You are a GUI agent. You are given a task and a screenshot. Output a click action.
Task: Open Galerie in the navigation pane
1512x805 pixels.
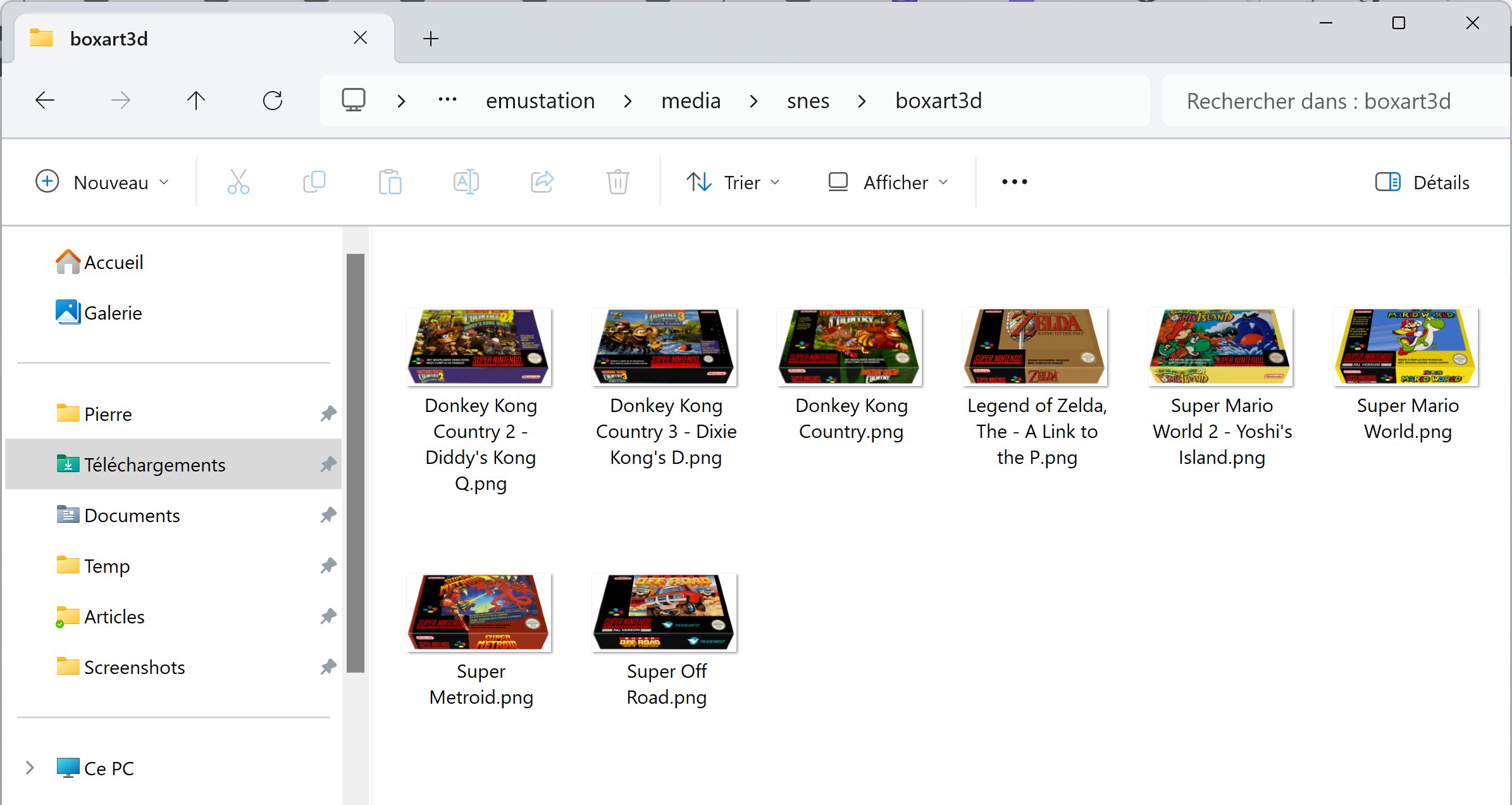pyautogui.click(x=99, y=313)
